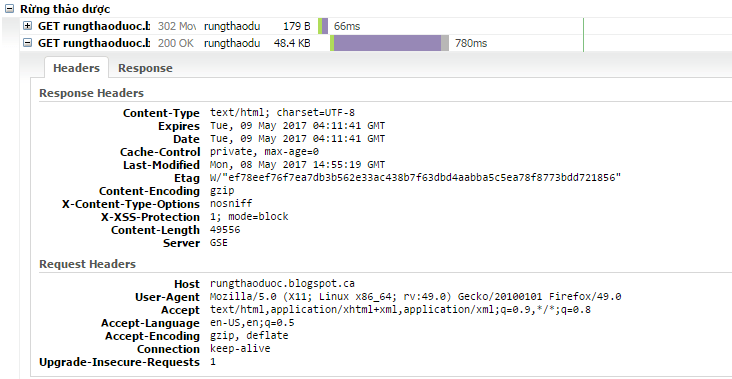Click the domain rungthaodu in the 200 OK row
Screen dimensions: 732x379
coord(232,43)
